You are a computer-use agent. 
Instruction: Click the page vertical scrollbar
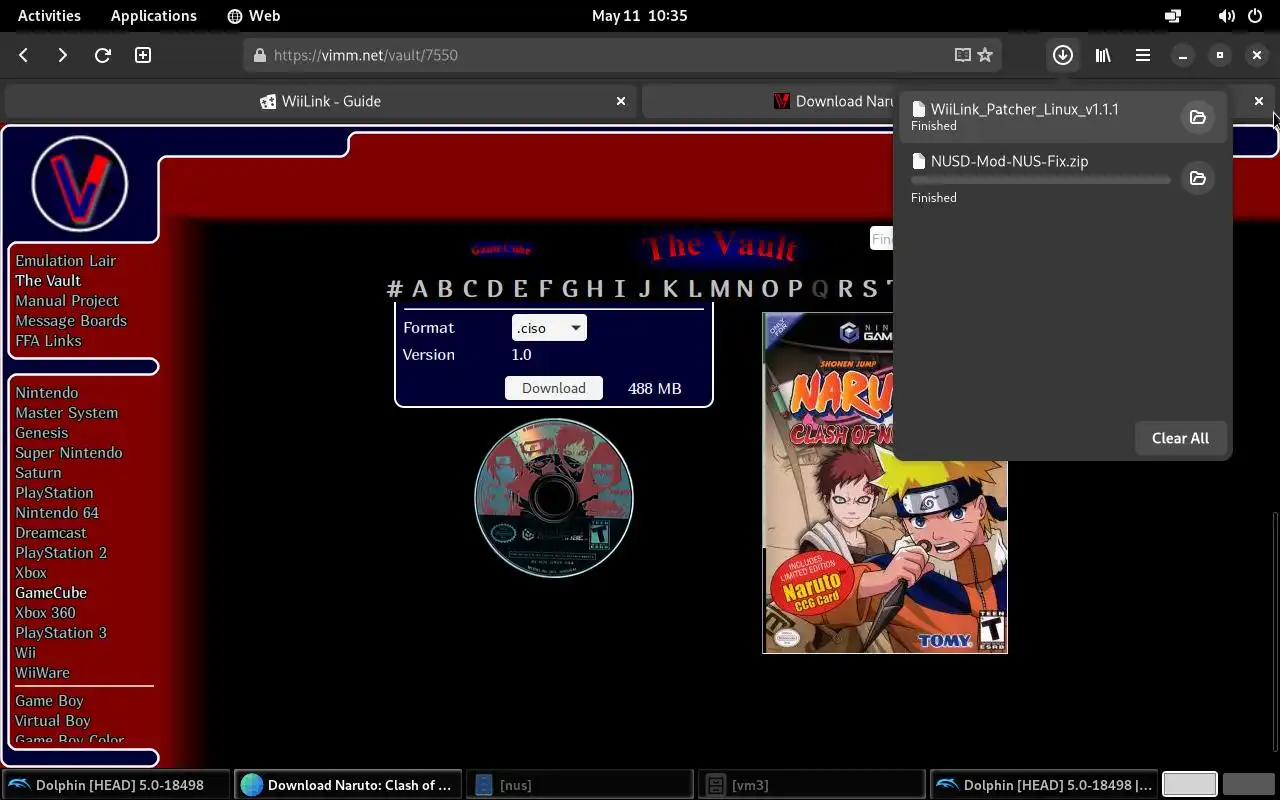[1275, 633]
